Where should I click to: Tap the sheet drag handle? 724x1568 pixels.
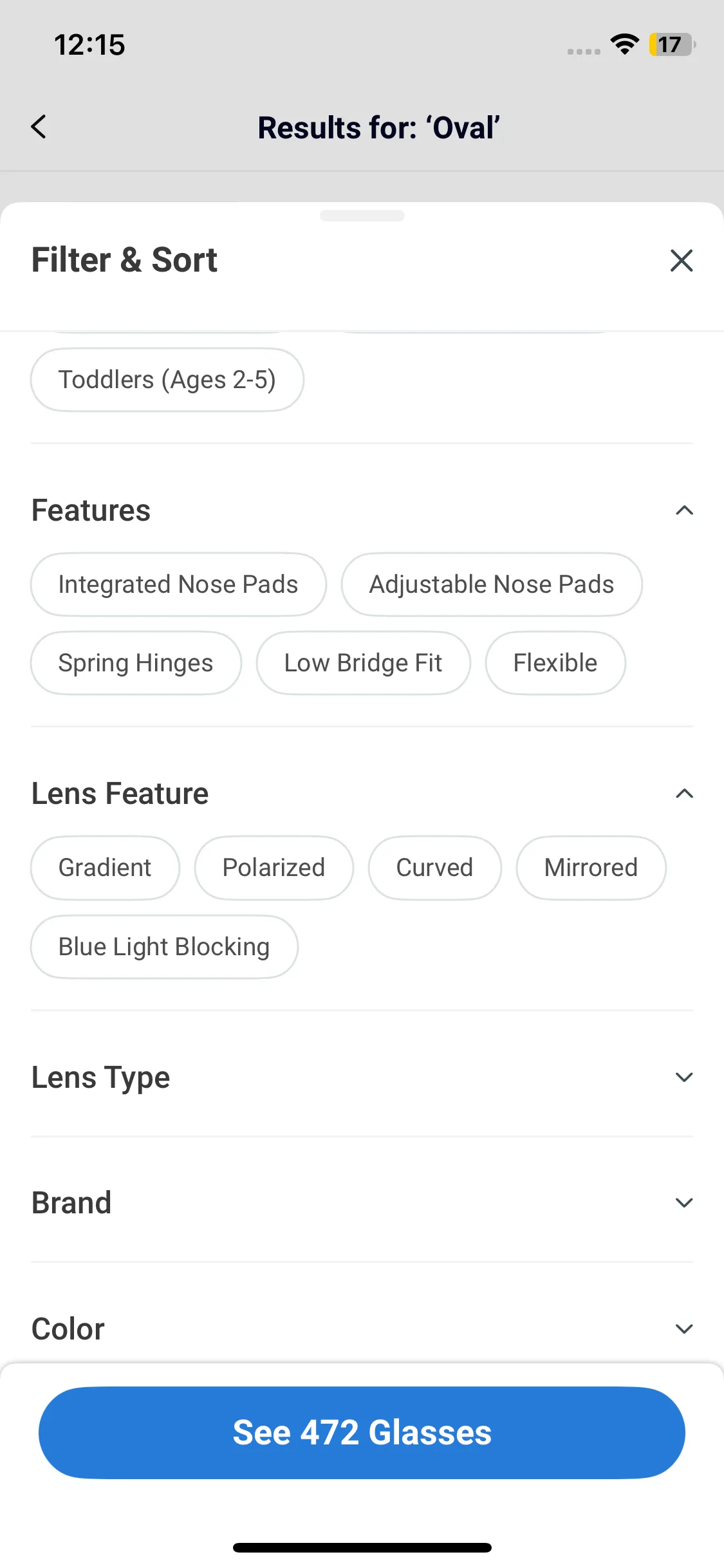(362, 216)
